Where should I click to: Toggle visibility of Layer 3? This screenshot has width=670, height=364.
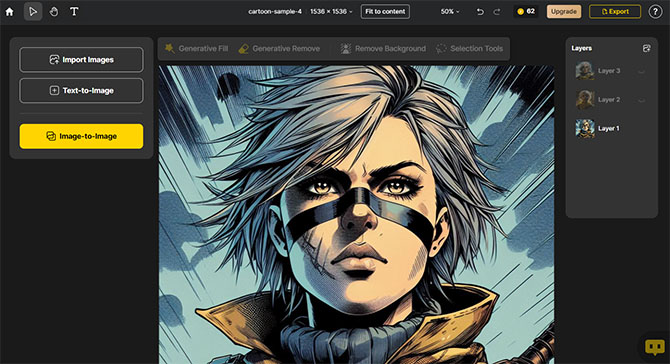[641, 71]
